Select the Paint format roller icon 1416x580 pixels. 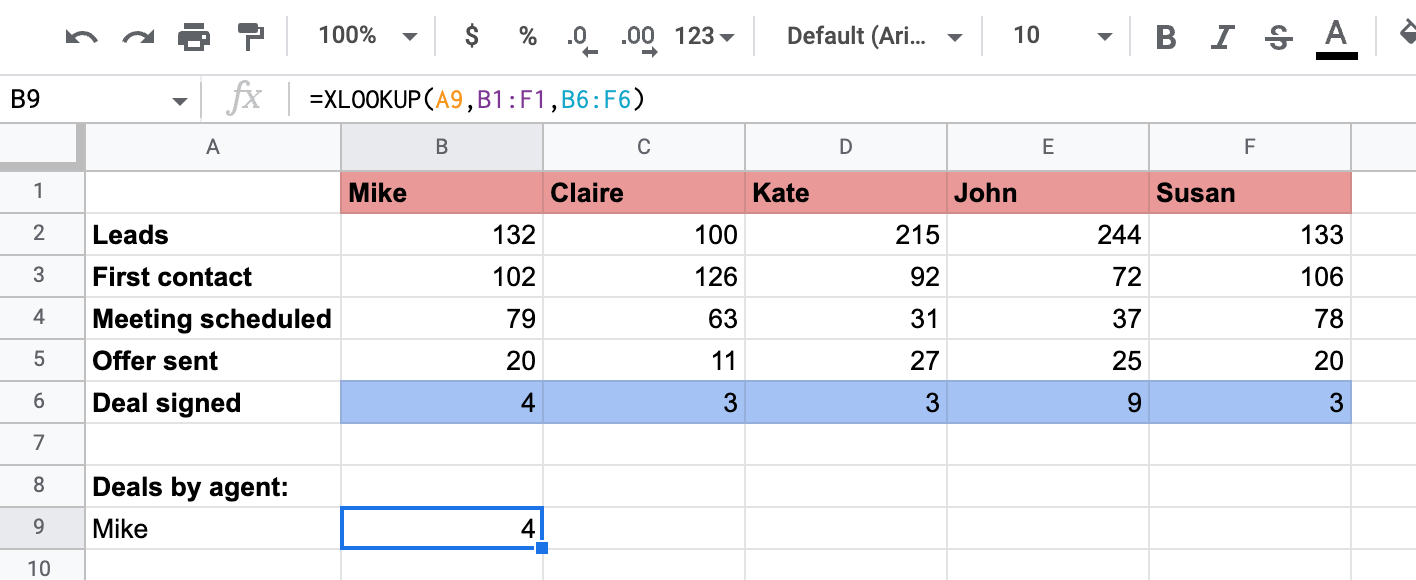pos(249,37)
